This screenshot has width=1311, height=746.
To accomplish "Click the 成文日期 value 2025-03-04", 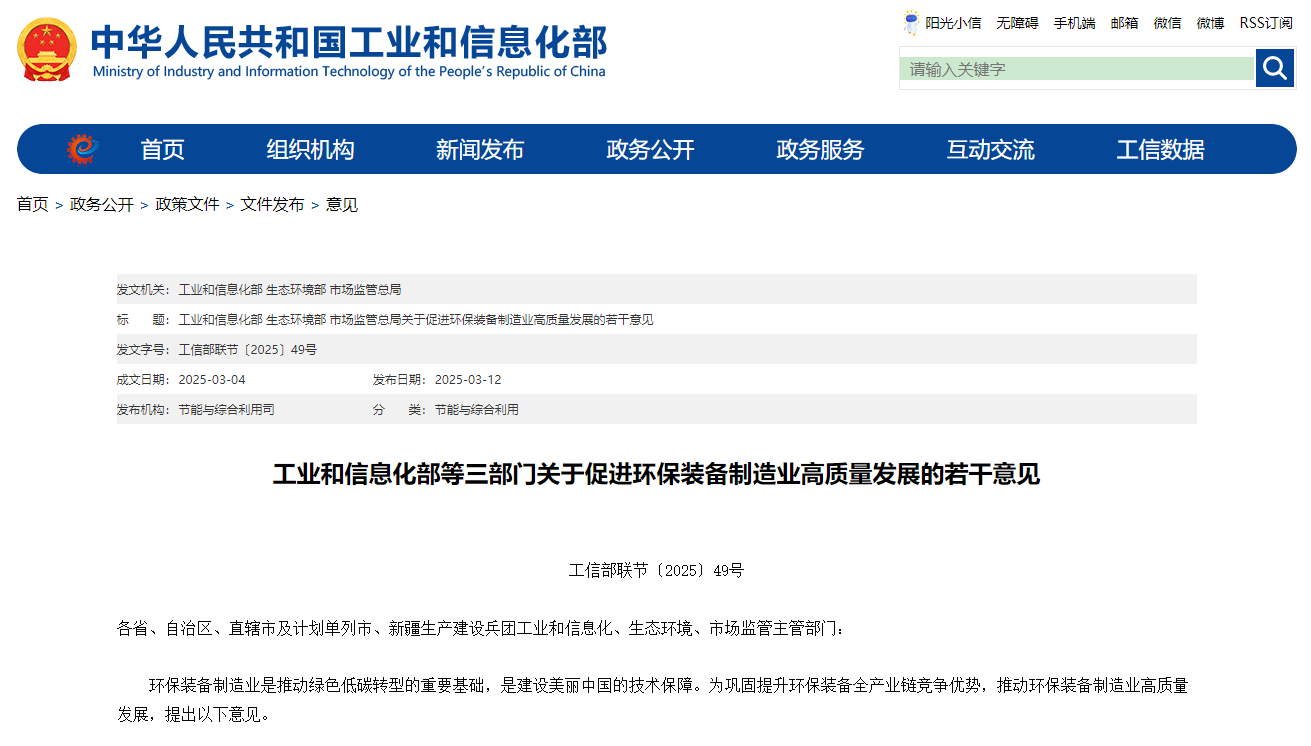I will (212, 380).
